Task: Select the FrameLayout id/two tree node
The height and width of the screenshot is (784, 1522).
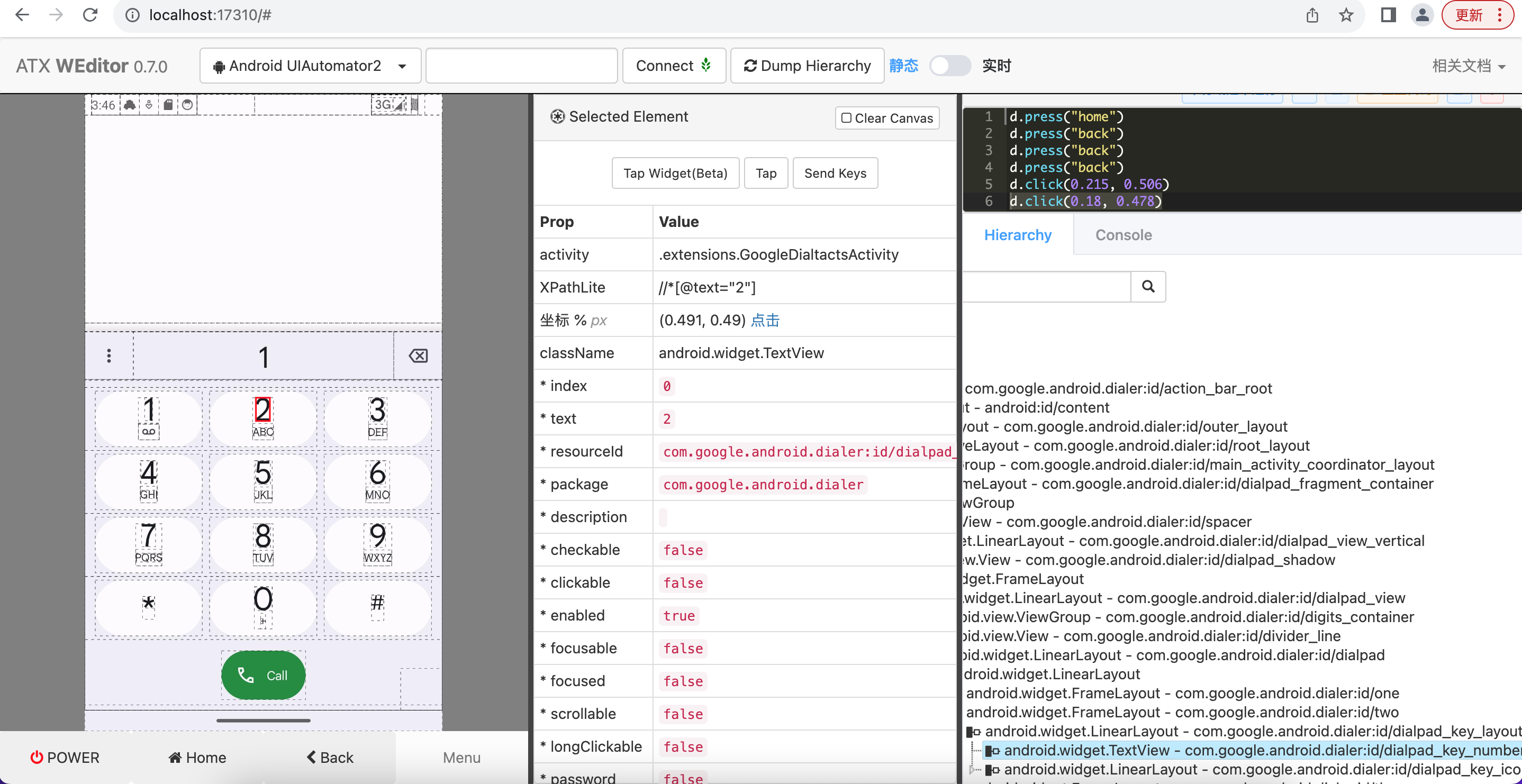Action: [1182, 712]
